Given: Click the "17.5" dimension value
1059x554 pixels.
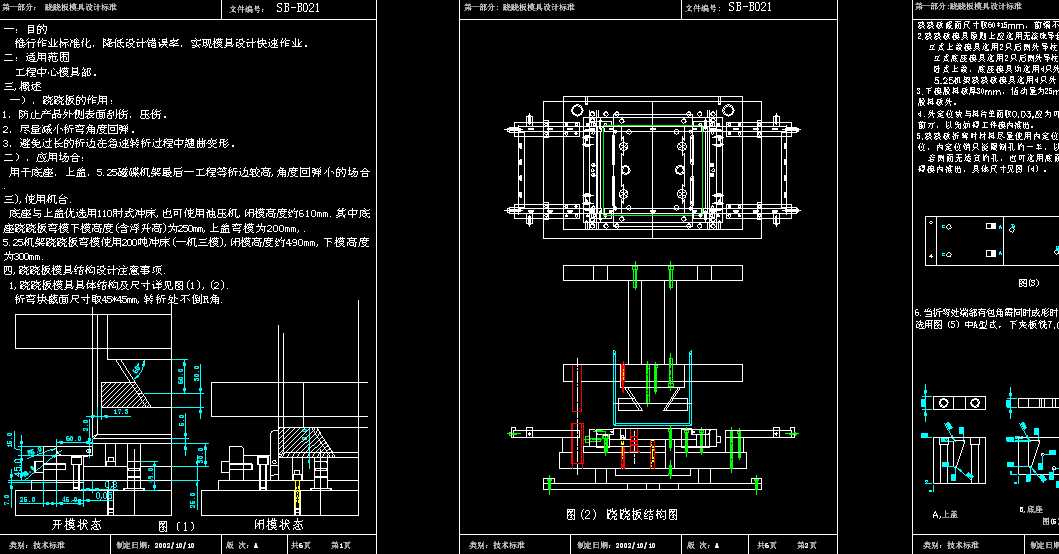Looking at the screenshot, I should coord(121,411).
